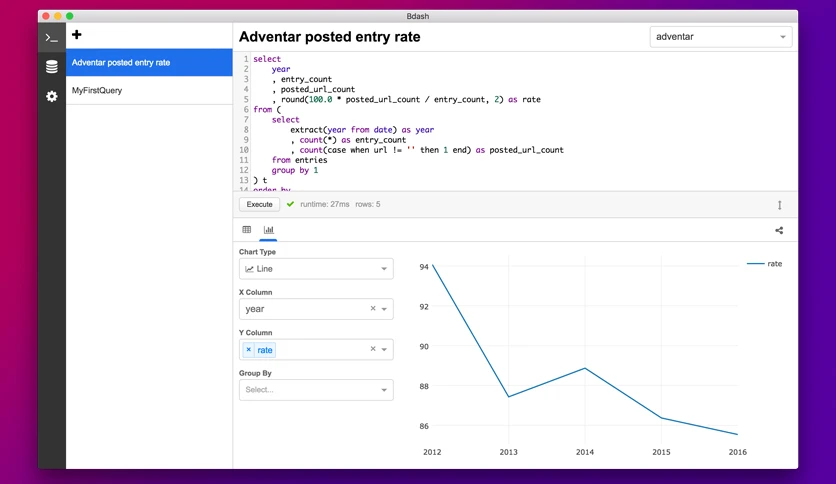836x484 pixels.
Task: Toggle the rate series in chart legend
Action: tap(765, 264)
